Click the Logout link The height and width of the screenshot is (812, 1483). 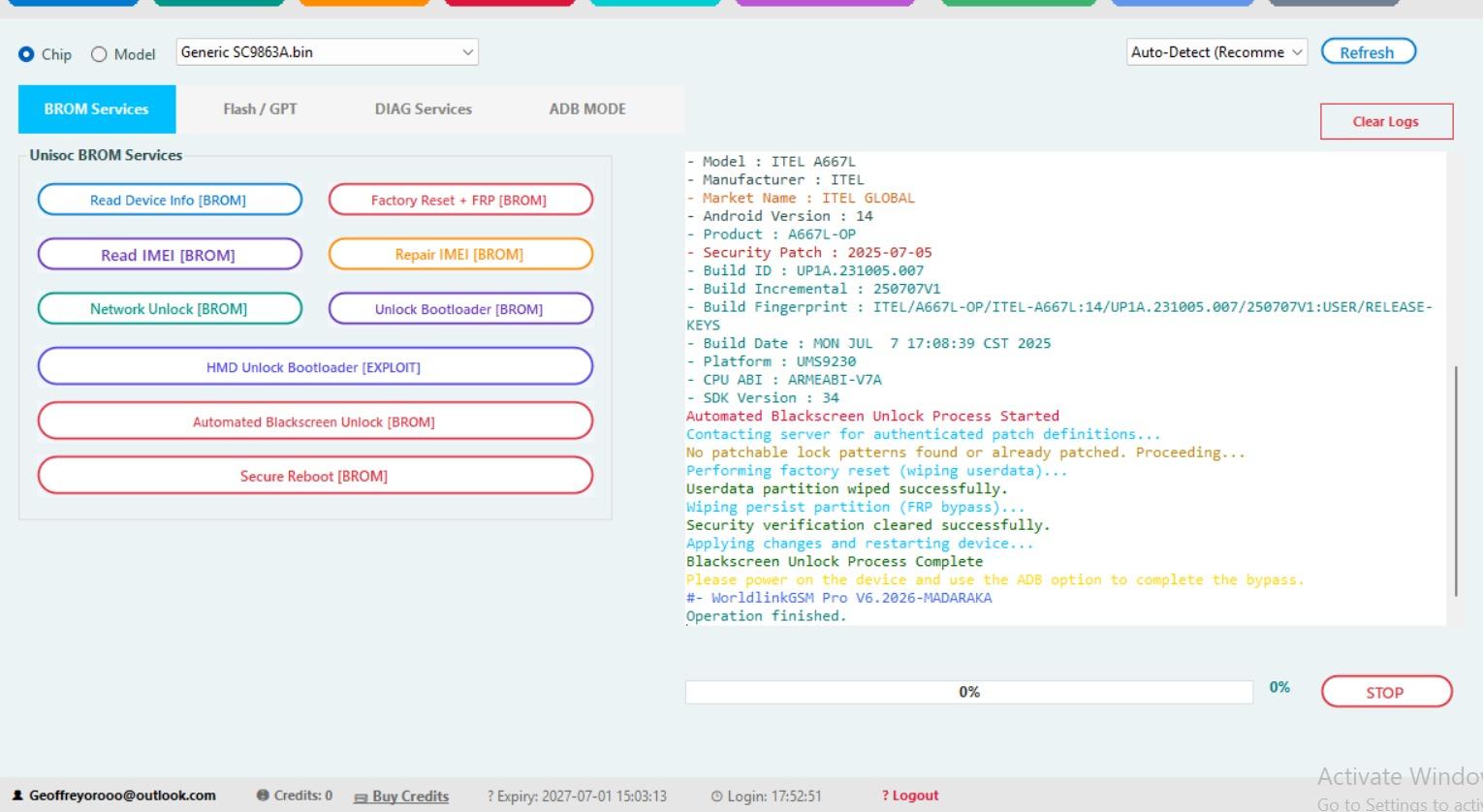point(910,796)
